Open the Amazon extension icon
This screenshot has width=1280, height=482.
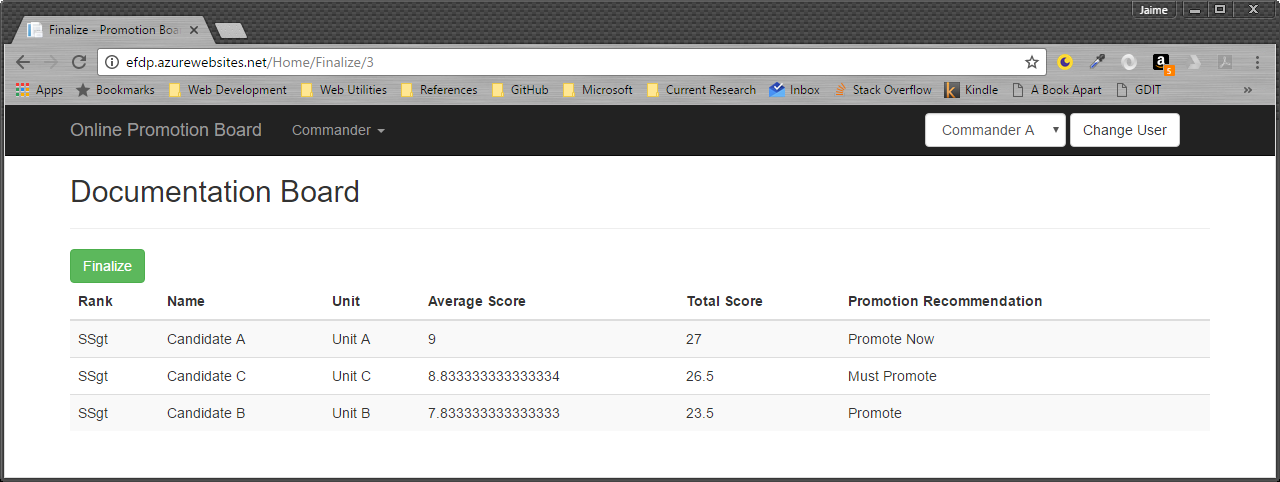(1161, 62)
